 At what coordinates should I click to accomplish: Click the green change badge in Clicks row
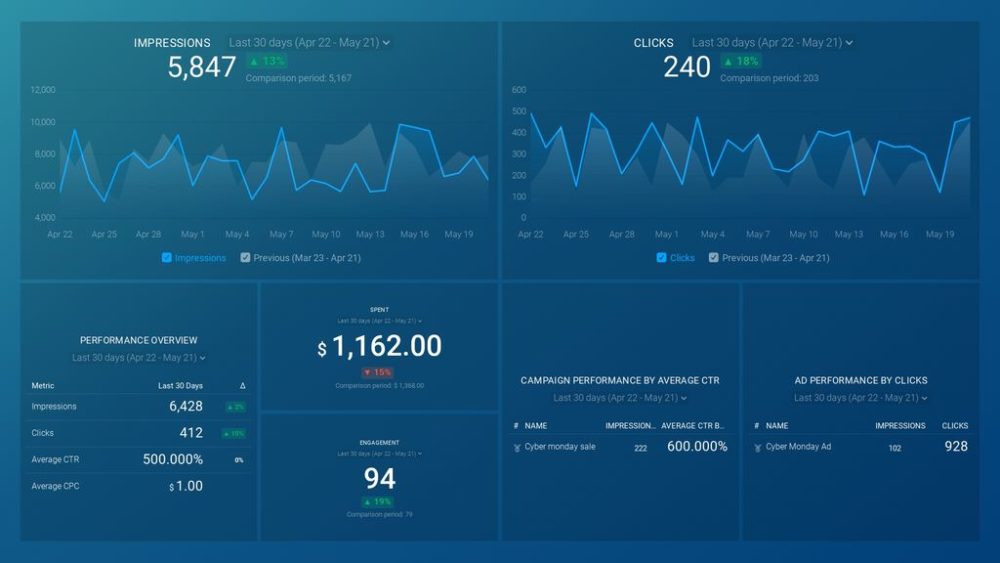coord(235,434)
